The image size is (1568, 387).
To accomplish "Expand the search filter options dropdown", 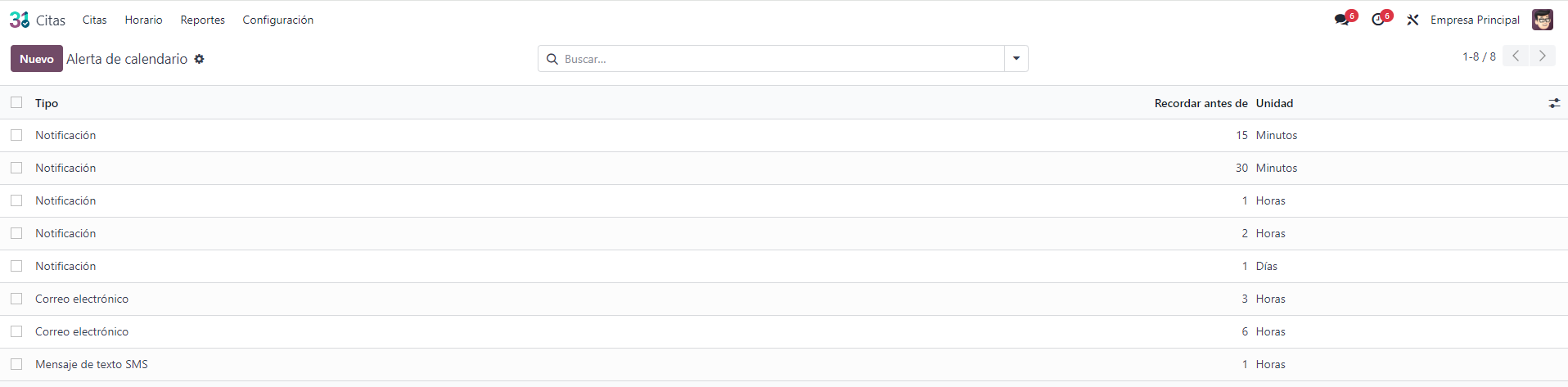I will tap(1016, 59).
